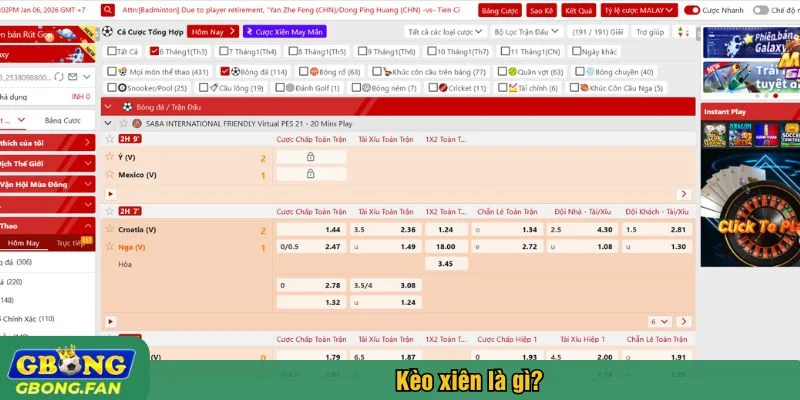Favorite the Mexico (V) team star
Screen dimensions: 800x400
pyautogui.click(x=109, y=174)
